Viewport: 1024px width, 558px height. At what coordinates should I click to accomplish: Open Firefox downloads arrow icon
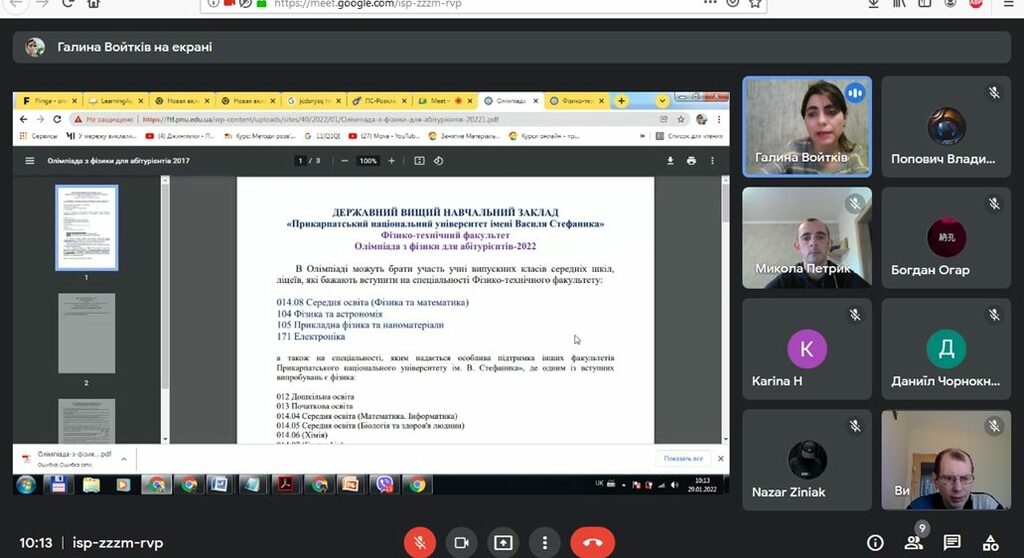click(x=873, y=4)
